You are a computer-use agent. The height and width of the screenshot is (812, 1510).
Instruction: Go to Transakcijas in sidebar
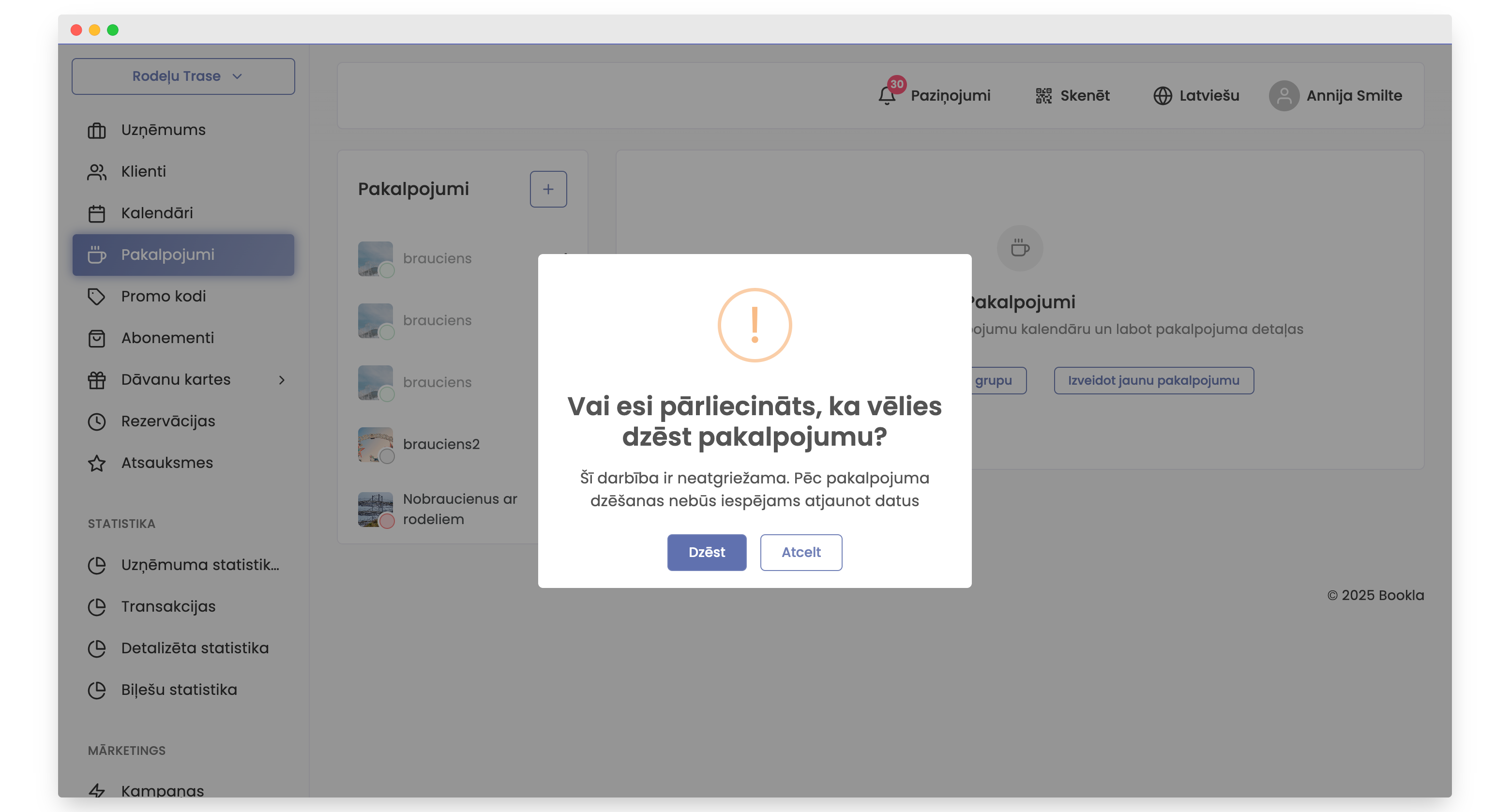[168, 607]
